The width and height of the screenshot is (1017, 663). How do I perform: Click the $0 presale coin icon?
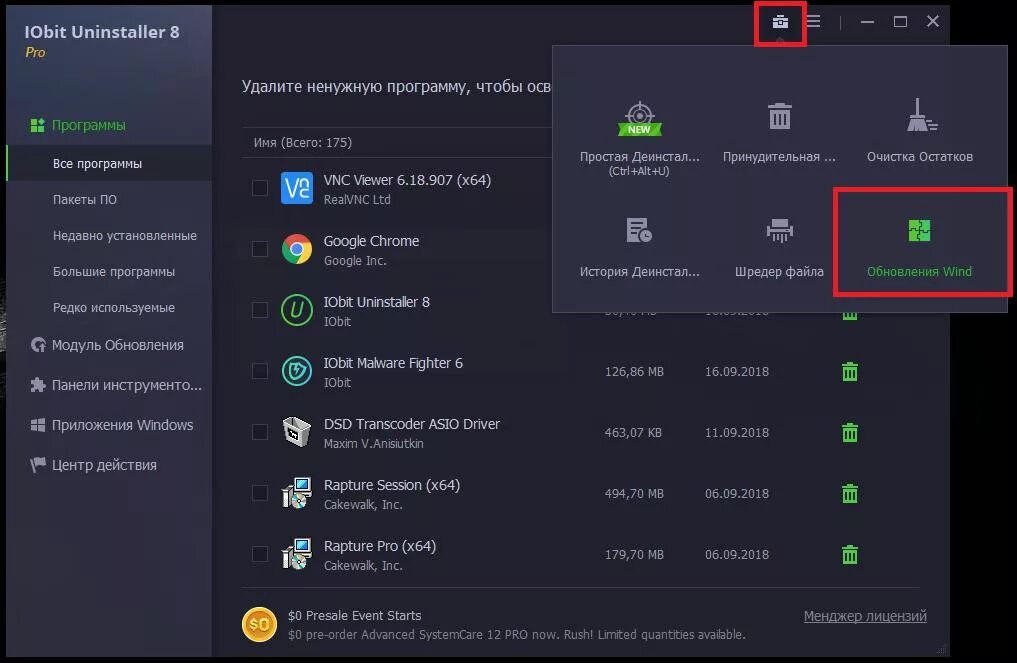[x=259, y=624]
